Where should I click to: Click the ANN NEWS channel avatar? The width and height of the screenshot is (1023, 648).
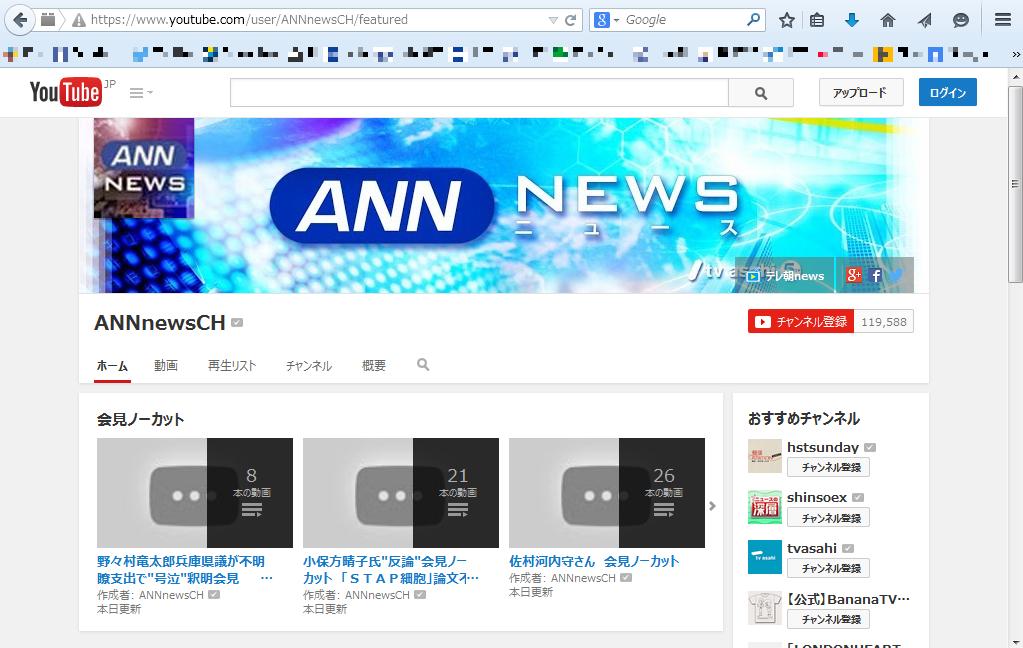click(144, 168)
